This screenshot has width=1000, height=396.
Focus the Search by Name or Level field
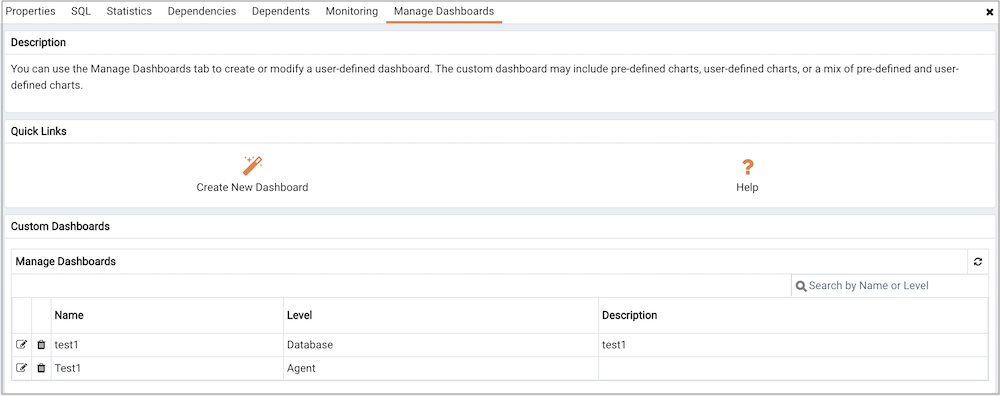point(890,286)
